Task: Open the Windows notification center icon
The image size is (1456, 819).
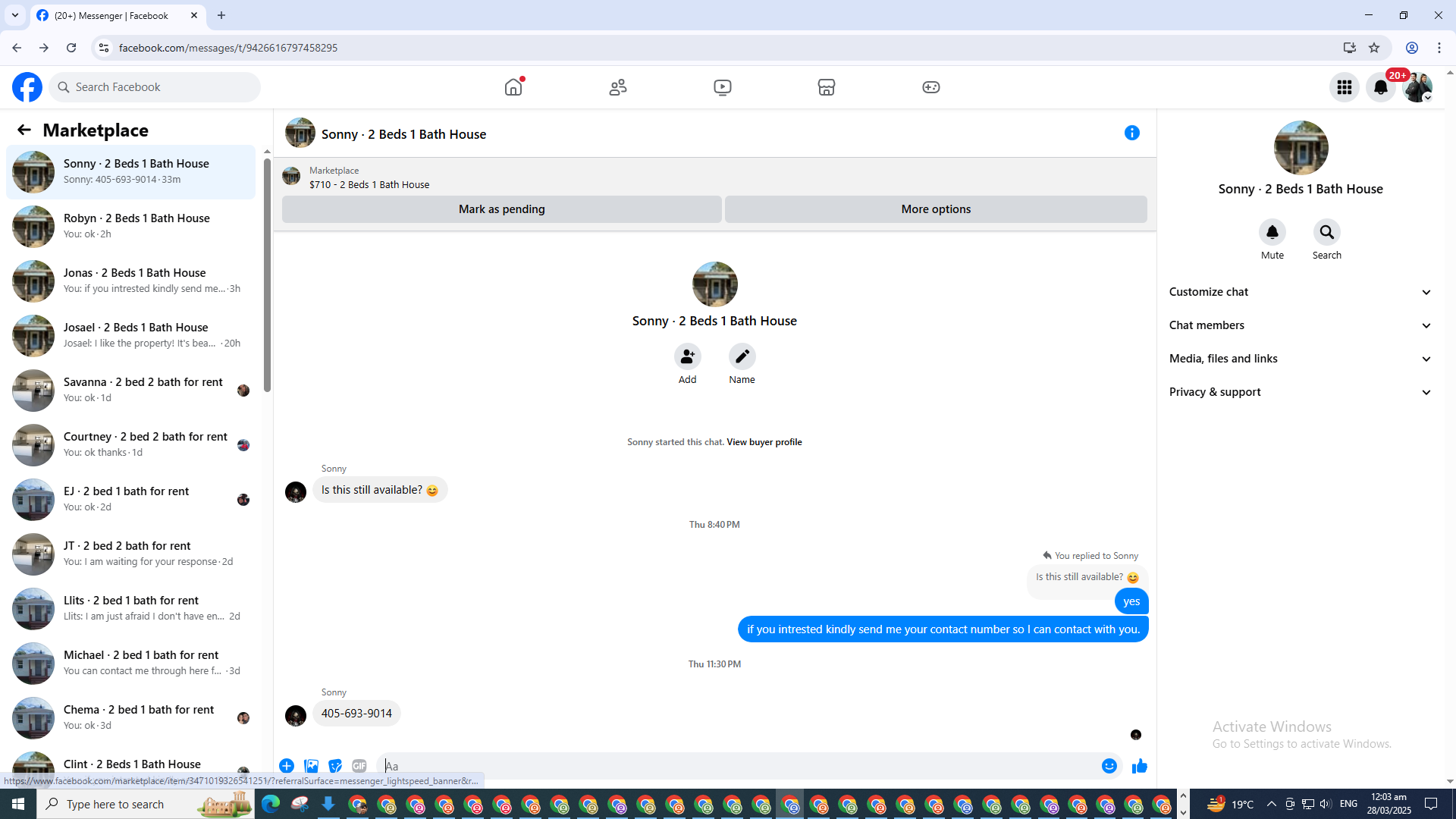Action: click(x=1431, y=804)
